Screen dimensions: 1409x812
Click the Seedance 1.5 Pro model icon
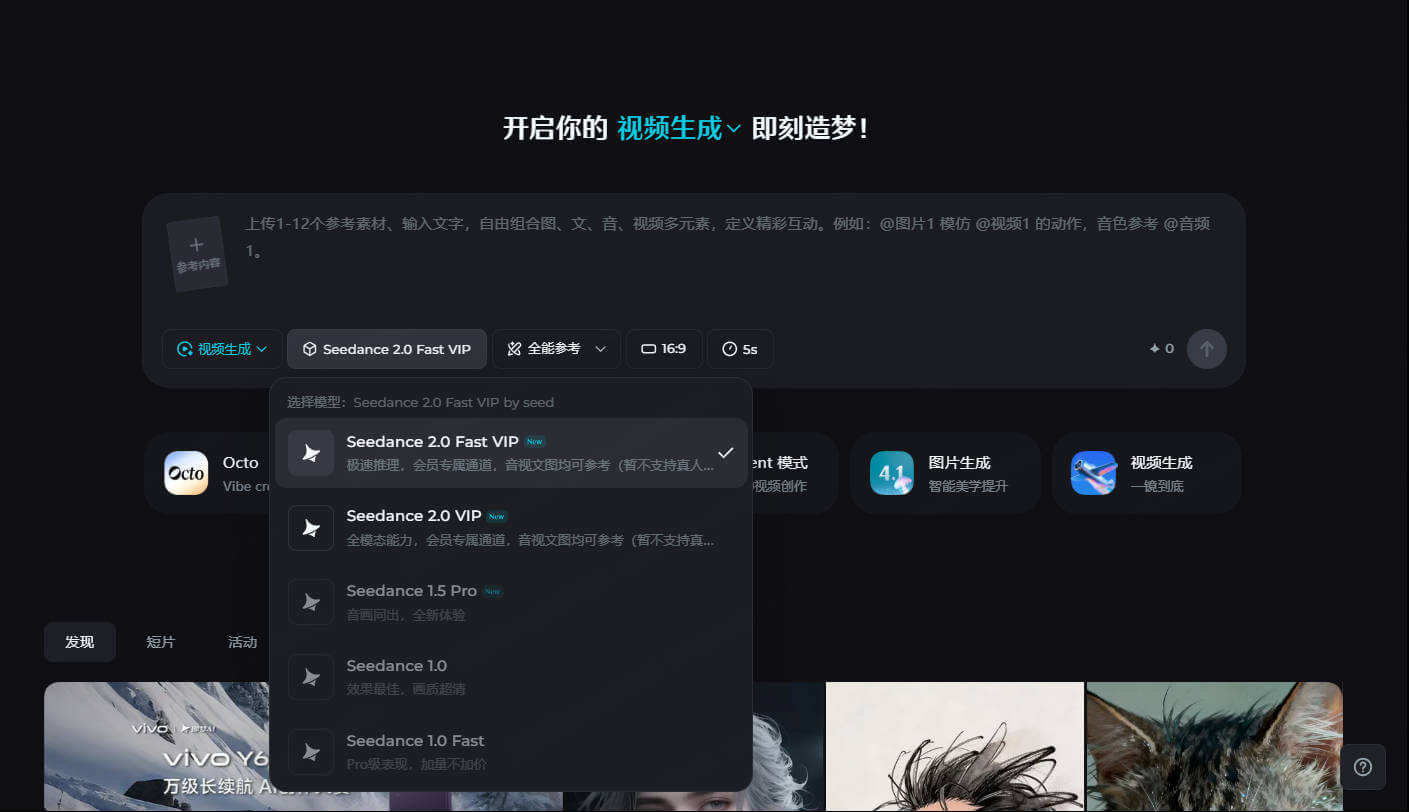311,602
